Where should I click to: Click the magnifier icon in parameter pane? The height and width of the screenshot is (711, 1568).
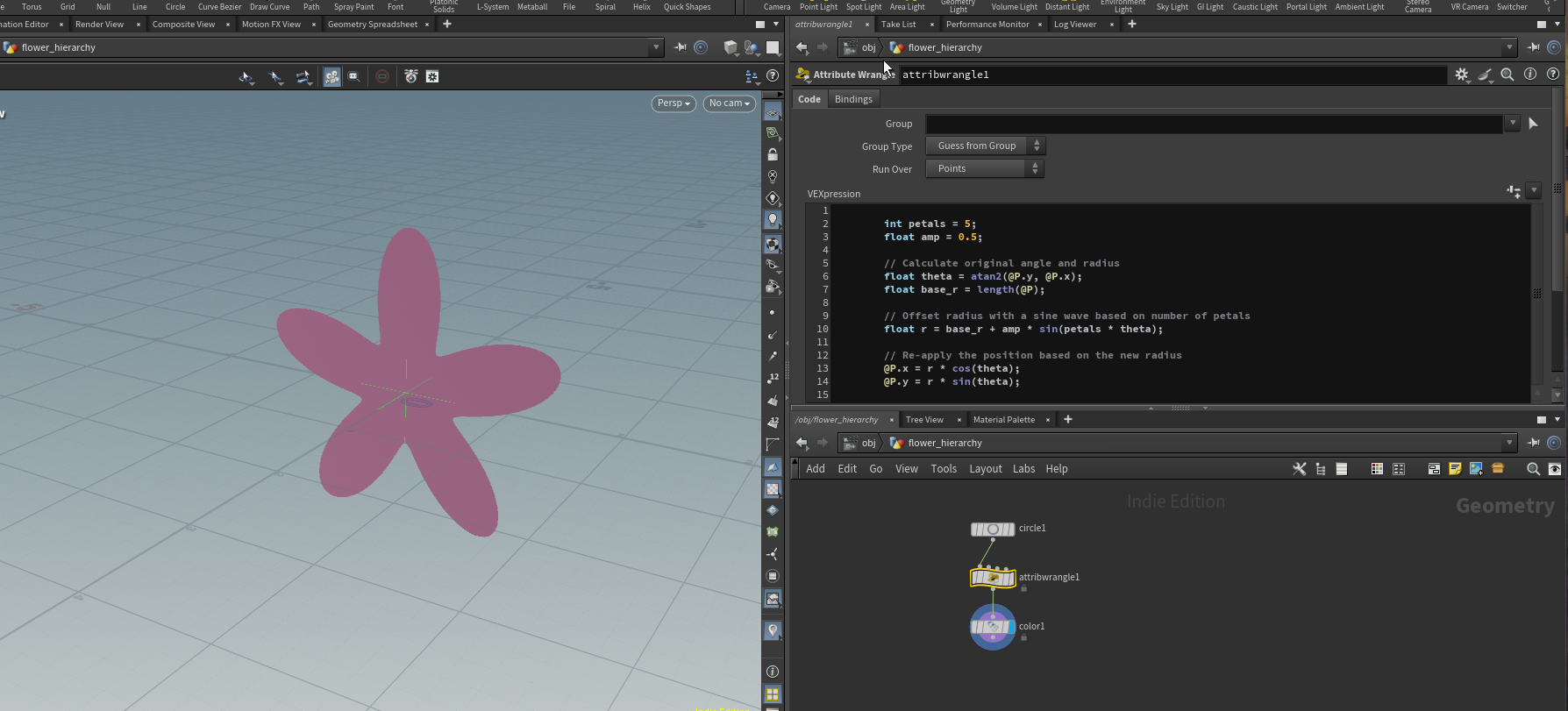(1507, 75)
